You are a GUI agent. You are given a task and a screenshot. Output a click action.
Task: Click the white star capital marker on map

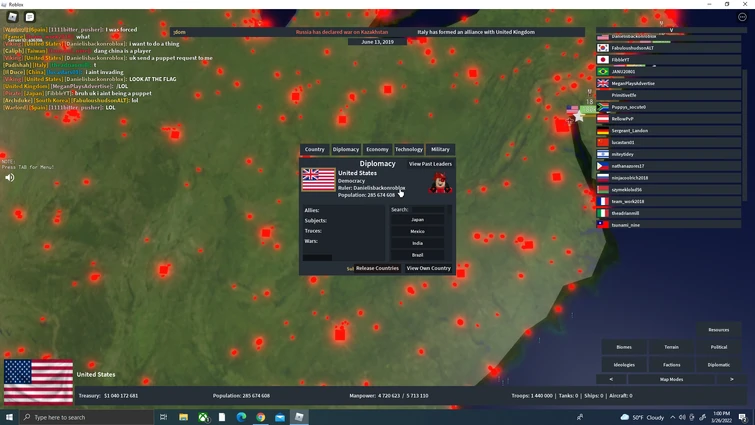(578, 117)
